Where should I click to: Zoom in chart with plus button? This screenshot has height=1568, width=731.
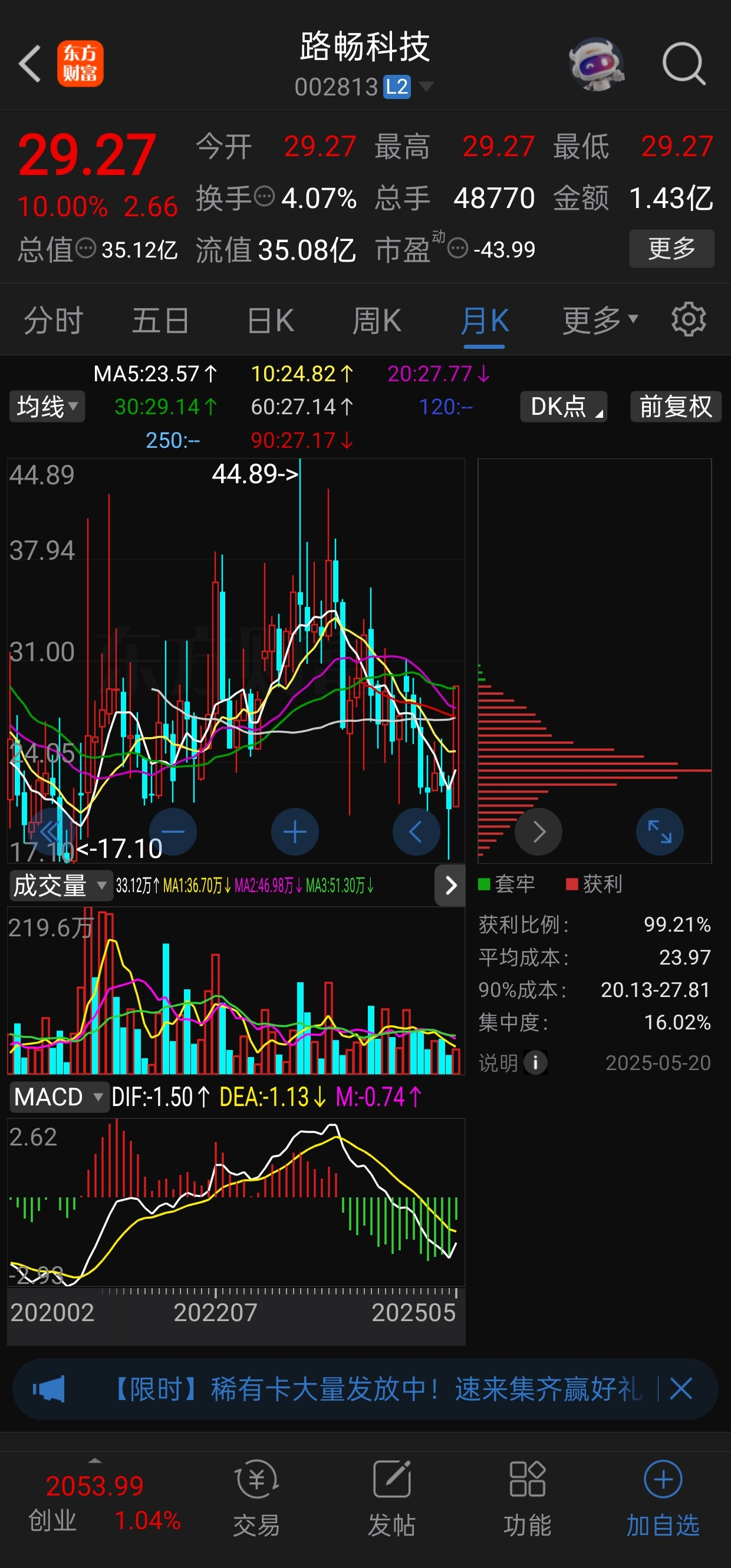coord(295,831)
